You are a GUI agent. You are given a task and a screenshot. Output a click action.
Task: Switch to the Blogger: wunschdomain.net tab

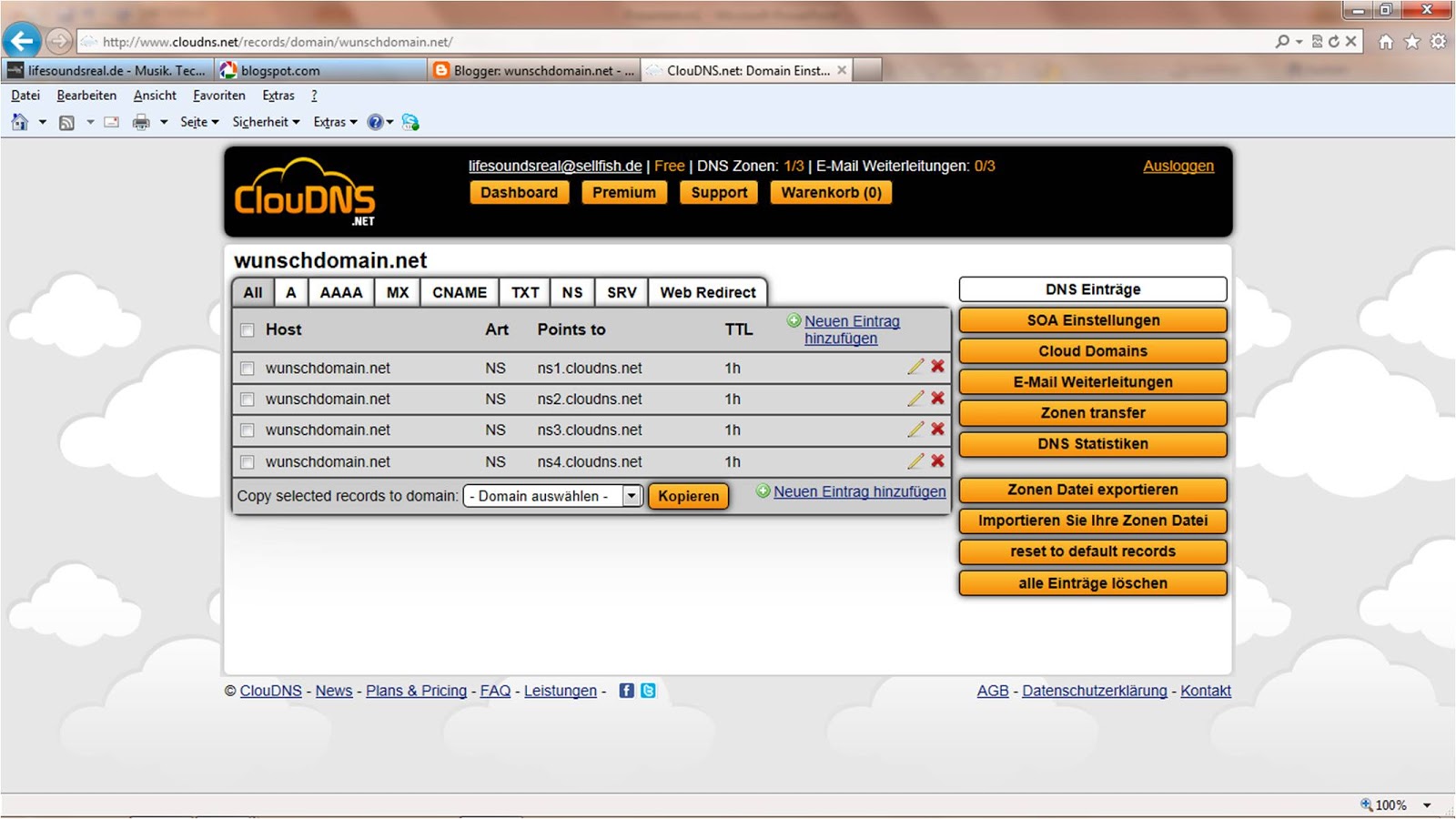point(534,70)
